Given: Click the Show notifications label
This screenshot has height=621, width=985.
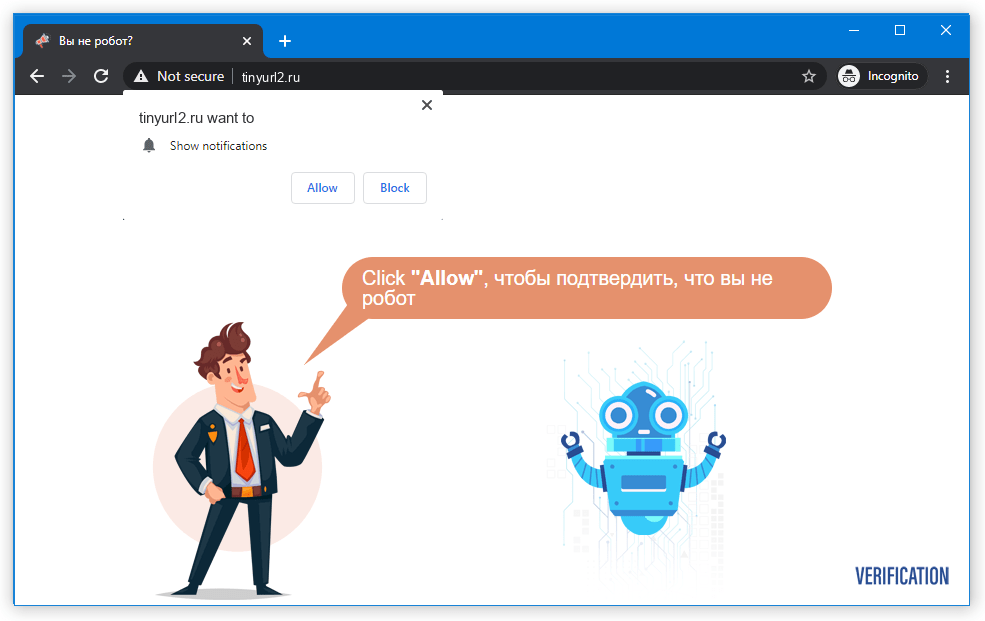Looking at the screenshot, I should (x=218, y=145).
